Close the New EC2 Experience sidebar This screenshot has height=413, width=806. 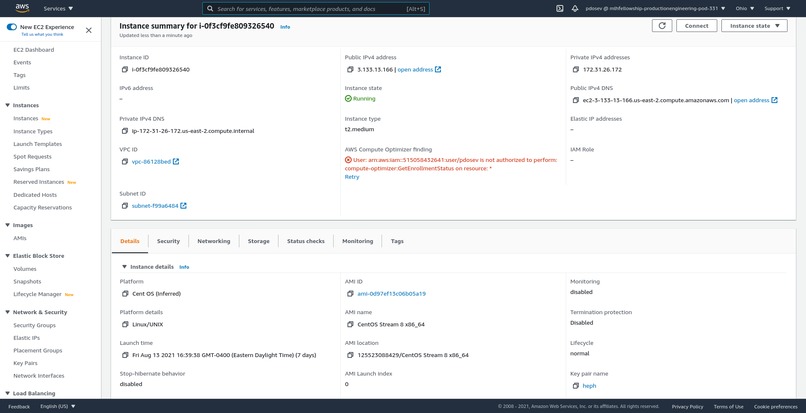(x=88, y=30)
